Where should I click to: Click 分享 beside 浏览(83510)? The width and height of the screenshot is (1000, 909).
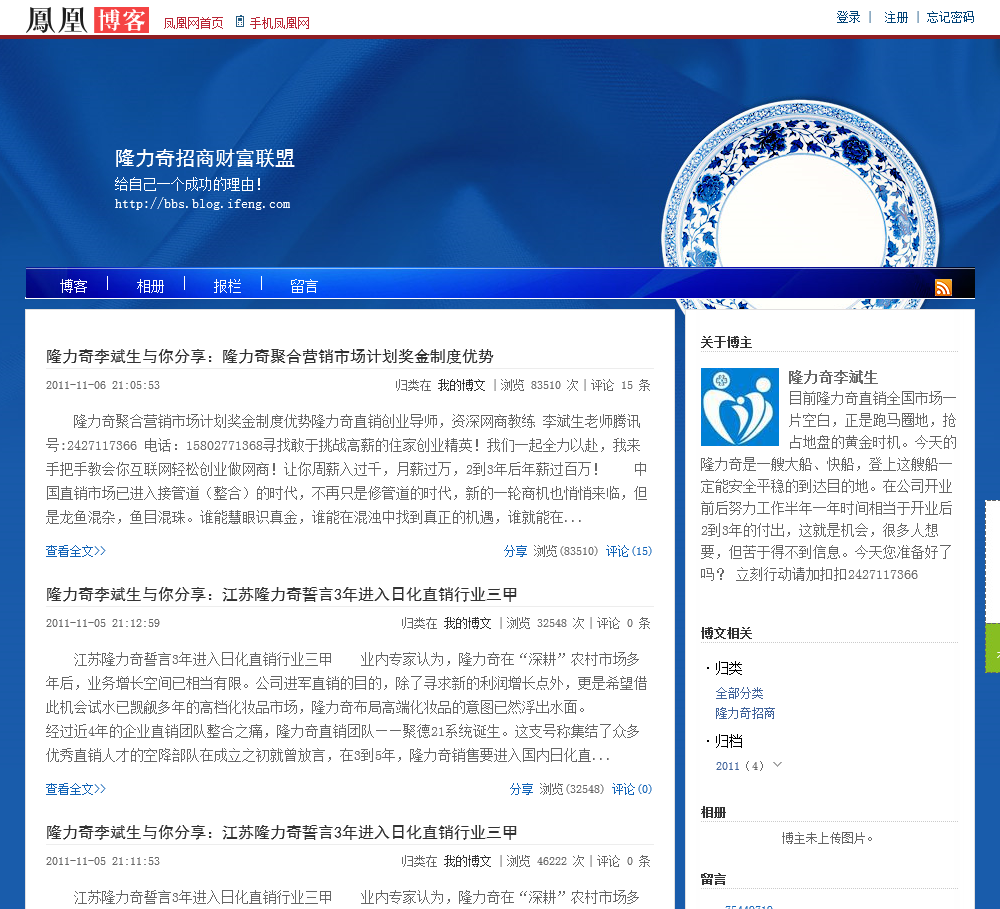click(515, 551)
